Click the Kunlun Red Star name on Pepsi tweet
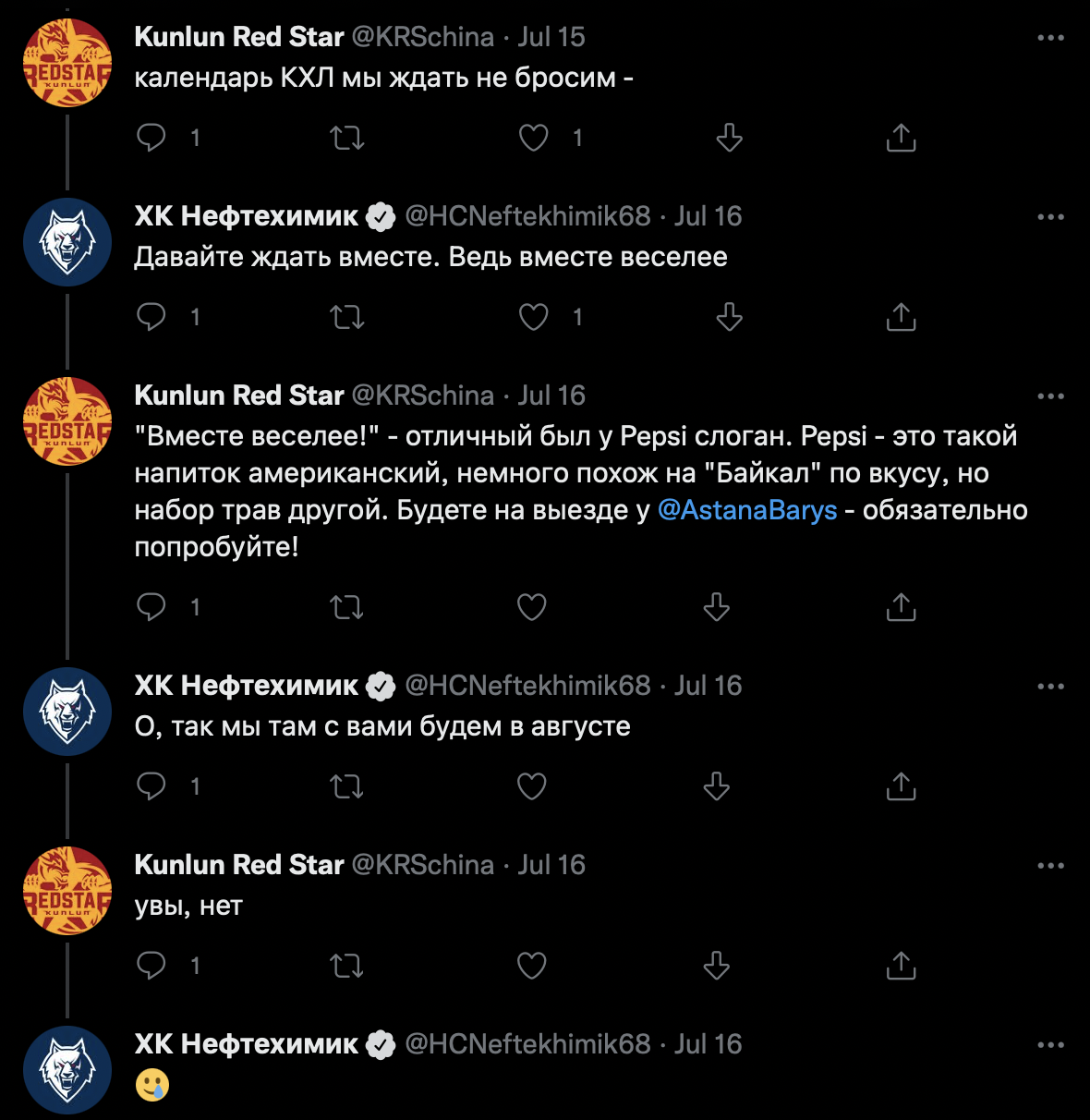This screenshot has height=1120, width=1090. pyautogui.click(x=239, y=396)
